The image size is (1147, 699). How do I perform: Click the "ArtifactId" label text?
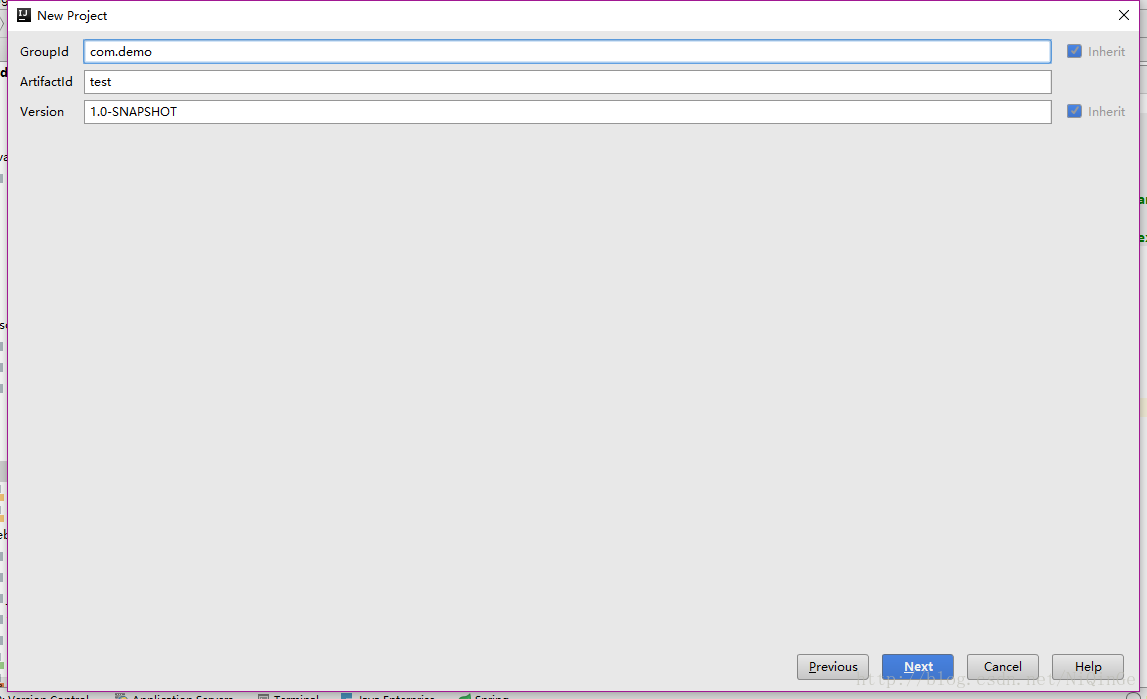pyautogui.click(x=46, y=82)
